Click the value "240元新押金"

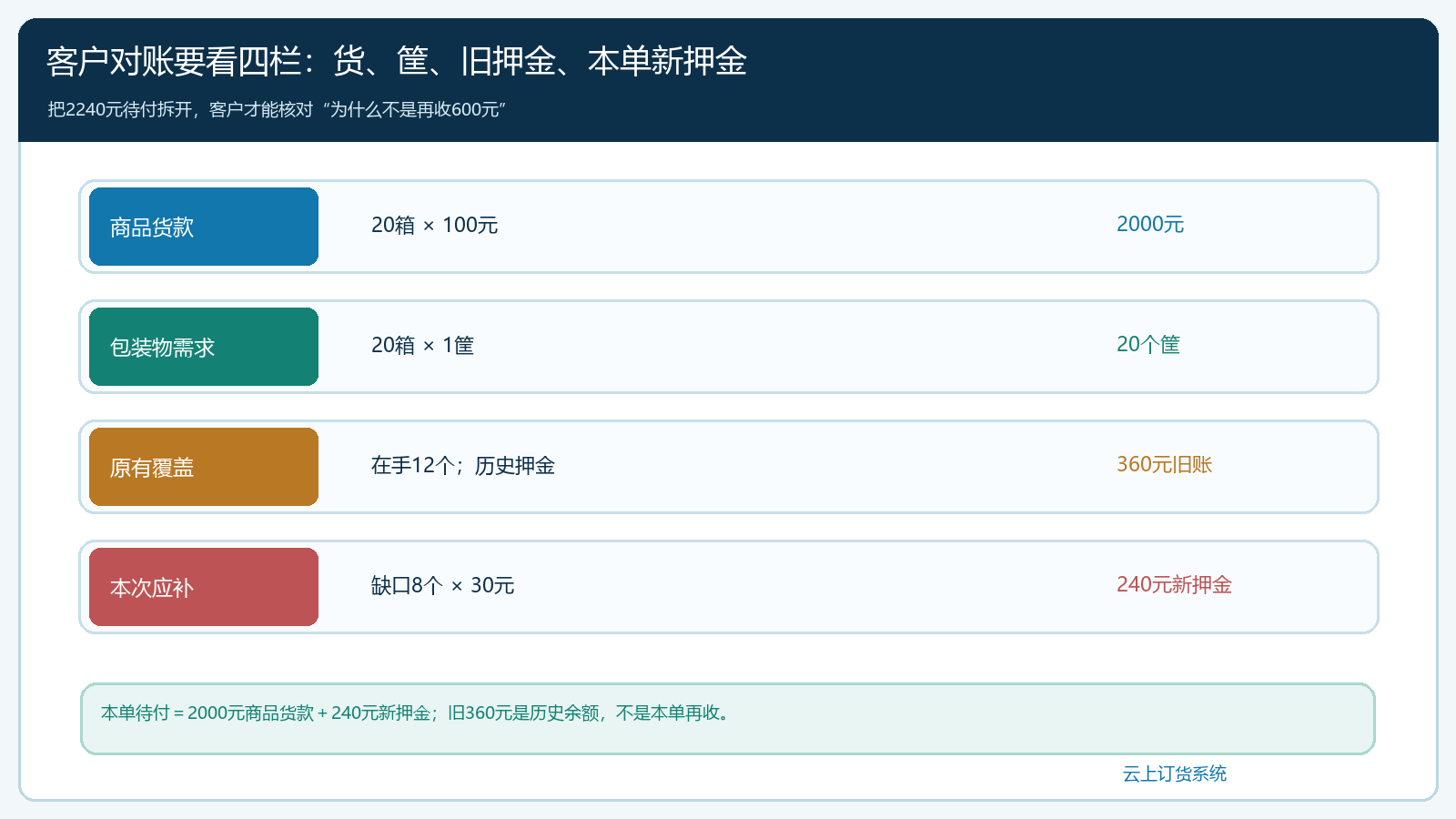click(1174, 584)
